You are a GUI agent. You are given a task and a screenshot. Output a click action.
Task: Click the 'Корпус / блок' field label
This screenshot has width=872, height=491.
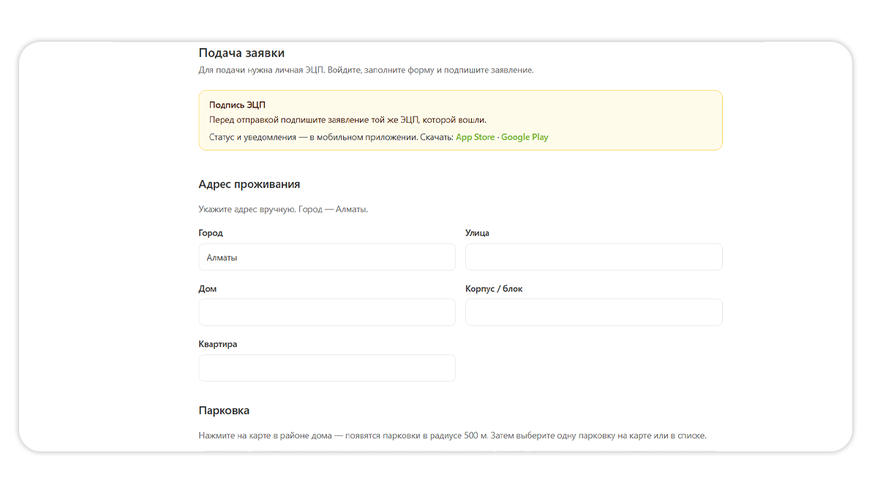point(494,289)
